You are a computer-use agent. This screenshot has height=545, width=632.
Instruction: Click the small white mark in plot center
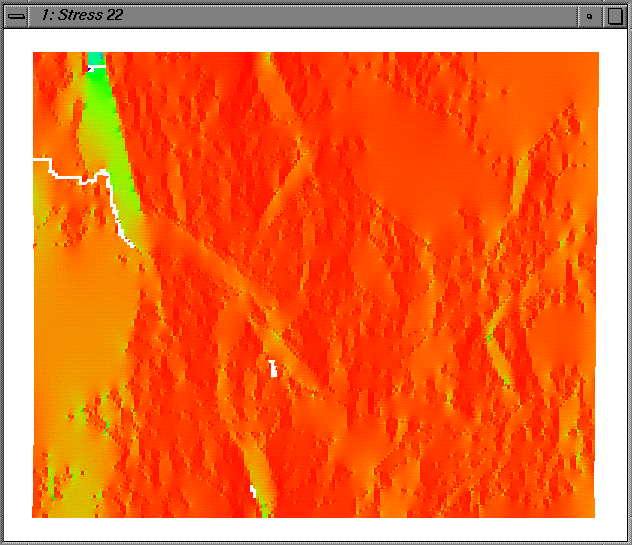(272, 366)
